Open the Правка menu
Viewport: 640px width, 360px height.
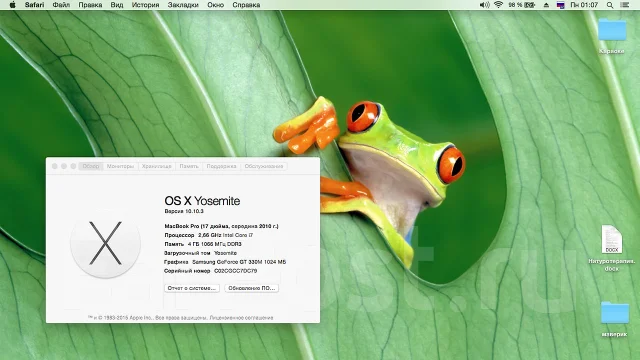[x=90, y=5]
